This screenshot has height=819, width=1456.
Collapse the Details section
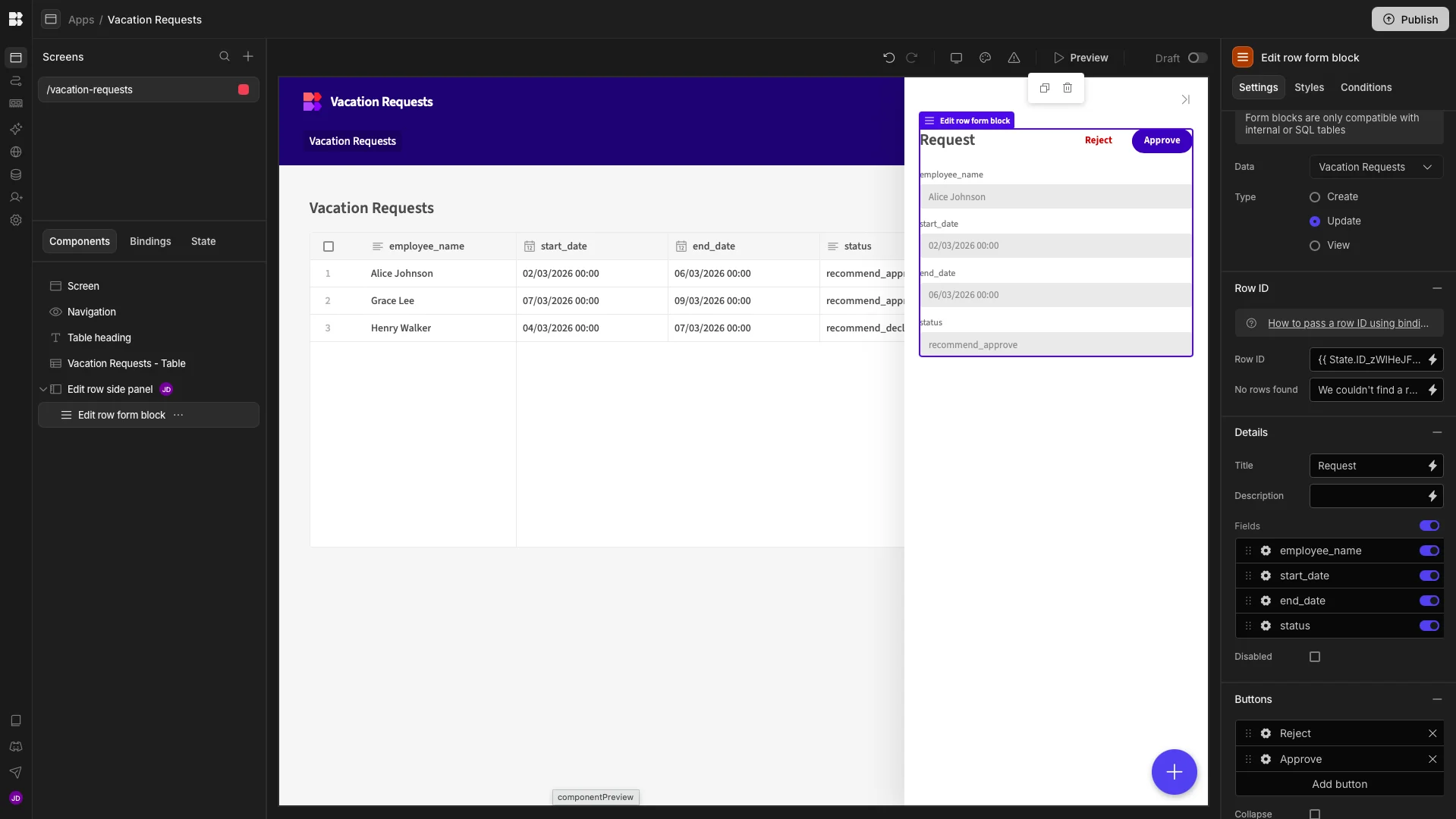[x=1437, y=432]
